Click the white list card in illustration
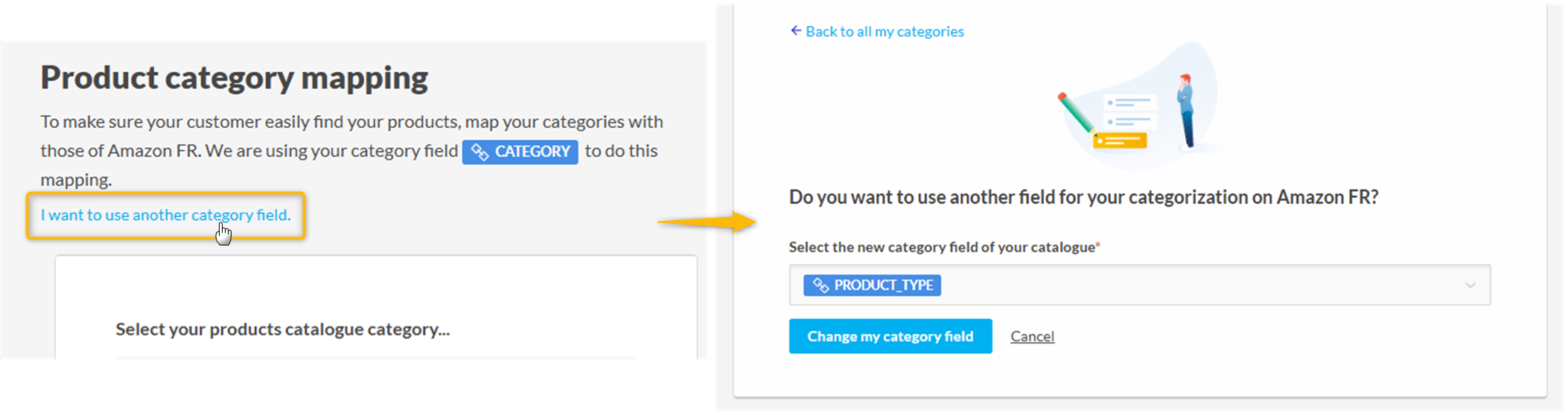 coord(1129,112)
